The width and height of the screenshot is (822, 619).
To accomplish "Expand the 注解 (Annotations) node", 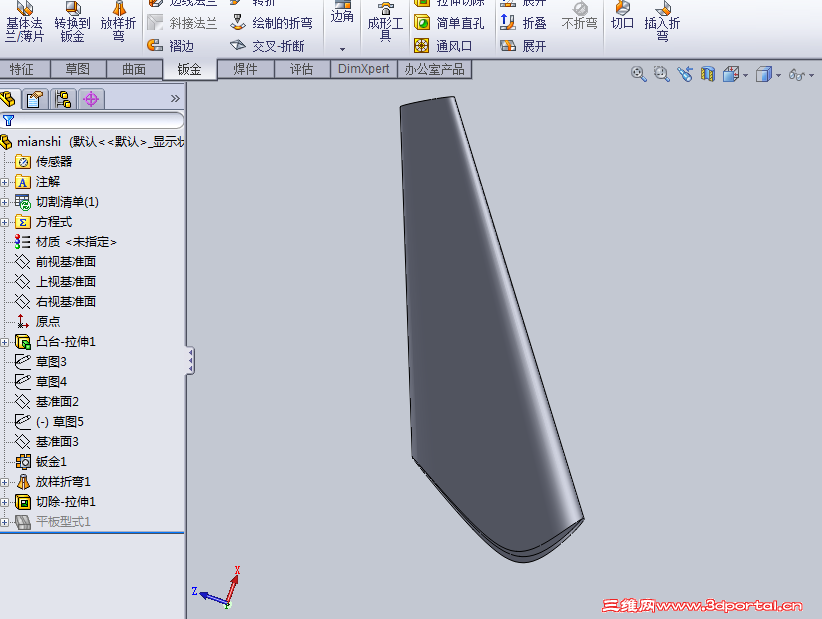I will pos(5,182).
